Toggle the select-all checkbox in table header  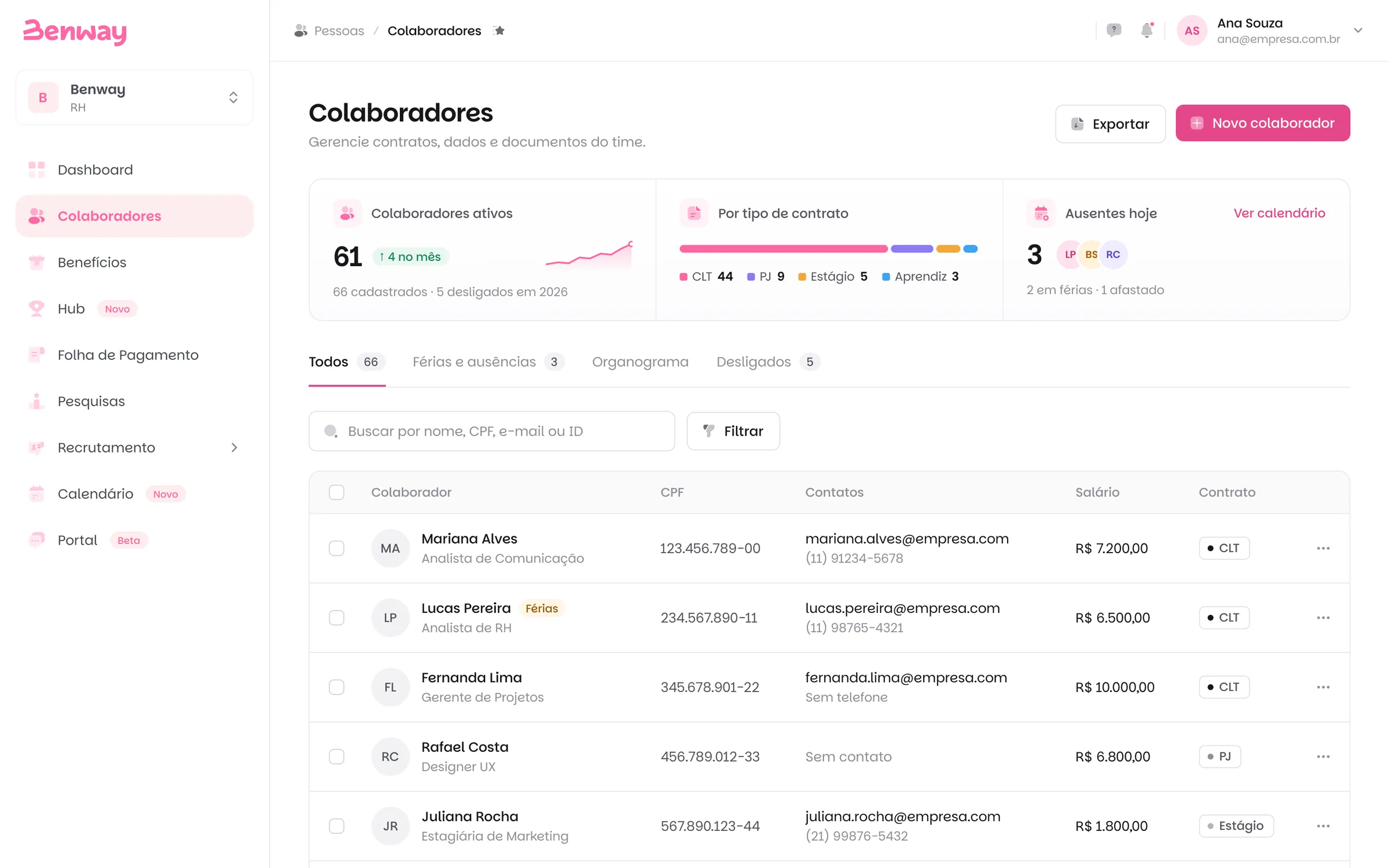(336, 492)
